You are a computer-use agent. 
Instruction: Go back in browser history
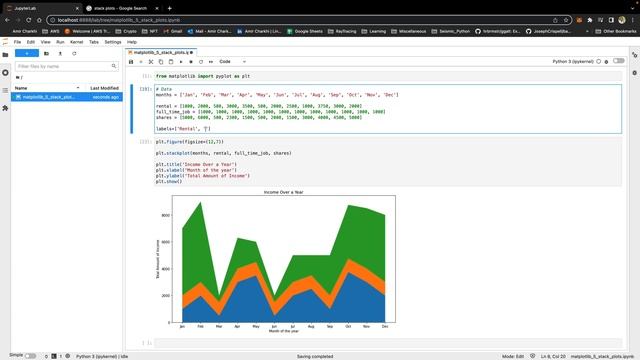[7, 20]
